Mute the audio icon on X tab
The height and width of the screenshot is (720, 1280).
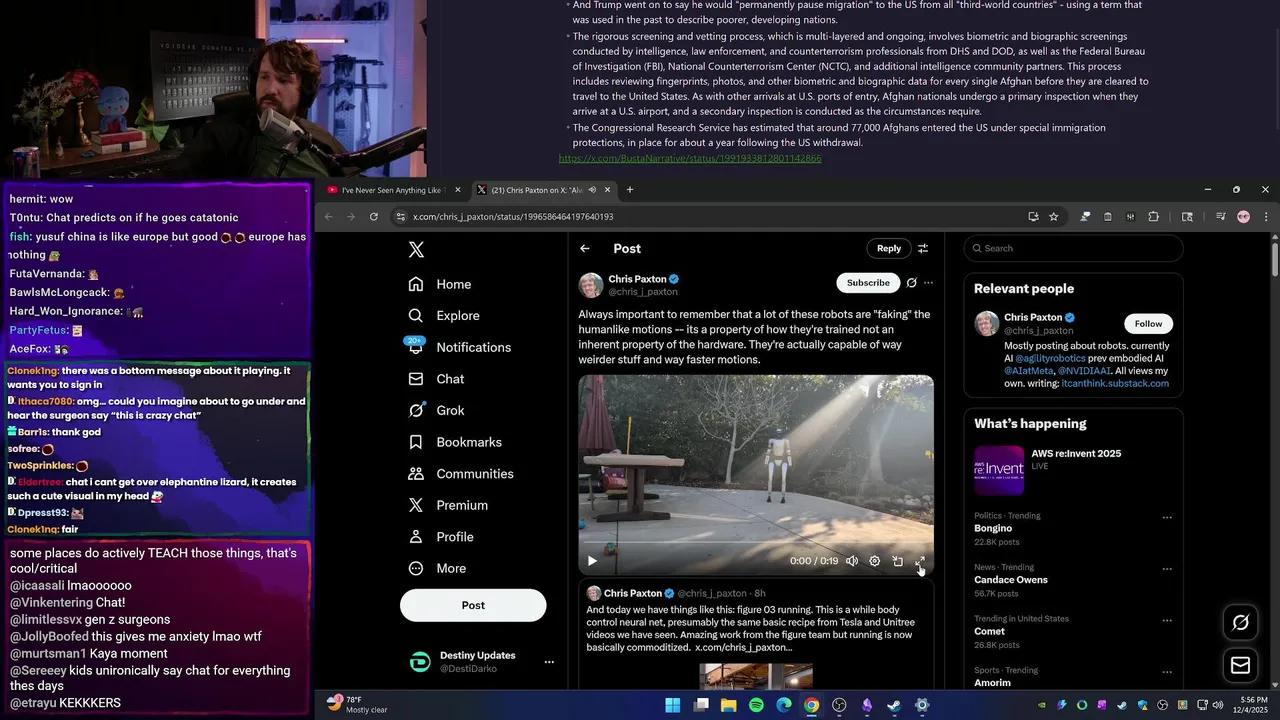coord(592,190)
